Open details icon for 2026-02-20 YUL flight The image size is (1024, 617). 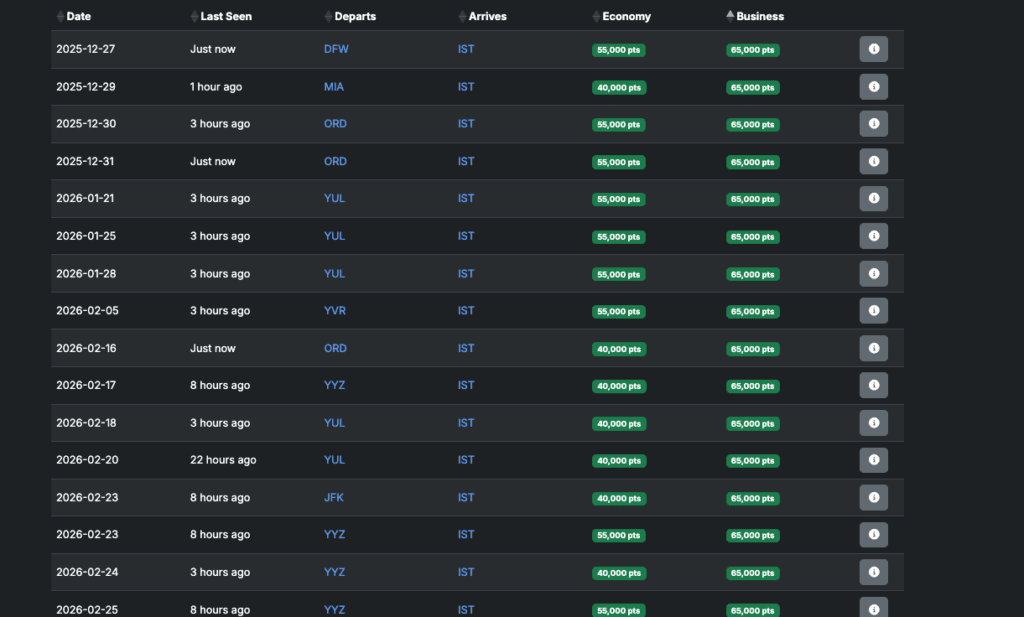point(873,460)
